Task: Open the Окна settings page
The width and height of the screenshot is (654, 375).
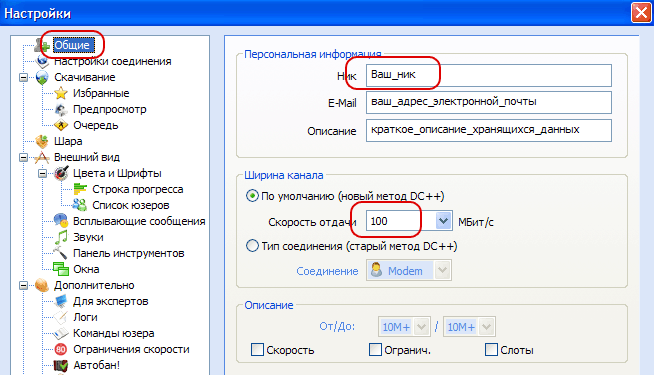Action: point(86,269)
